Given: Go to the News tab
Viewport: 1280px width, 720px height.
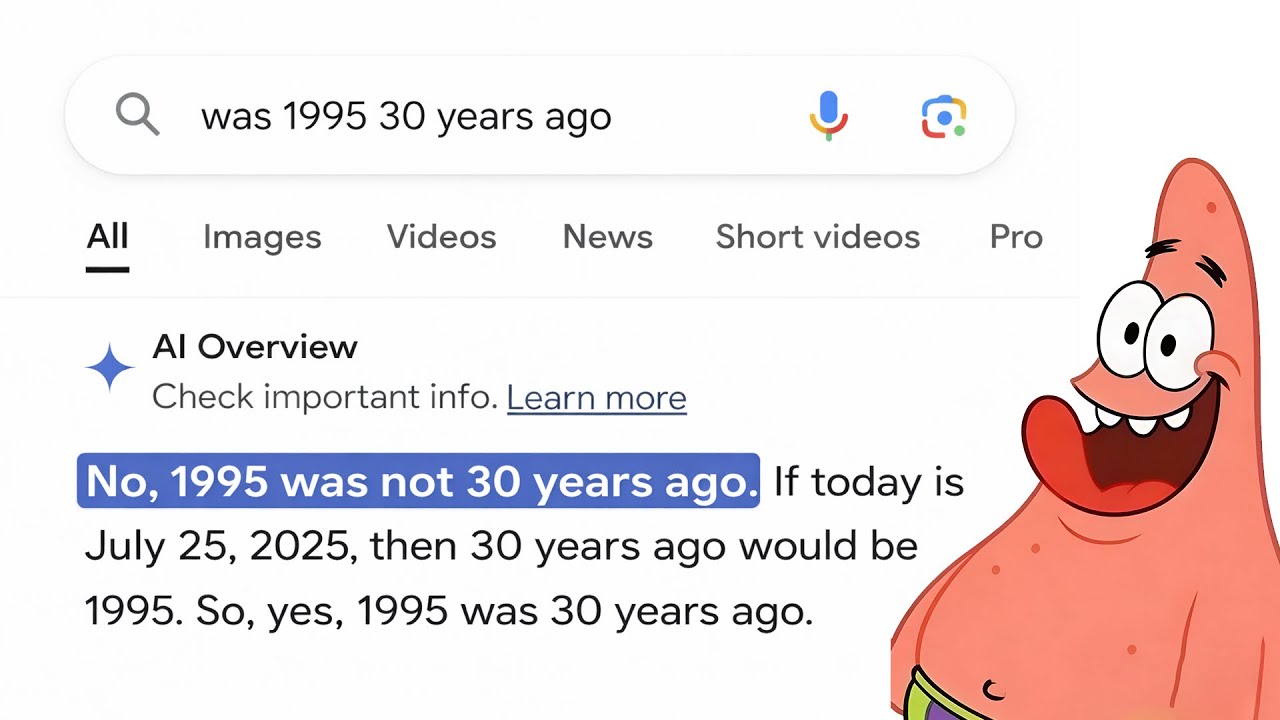Looking at the screenshot, I should [x=607, y=237].
